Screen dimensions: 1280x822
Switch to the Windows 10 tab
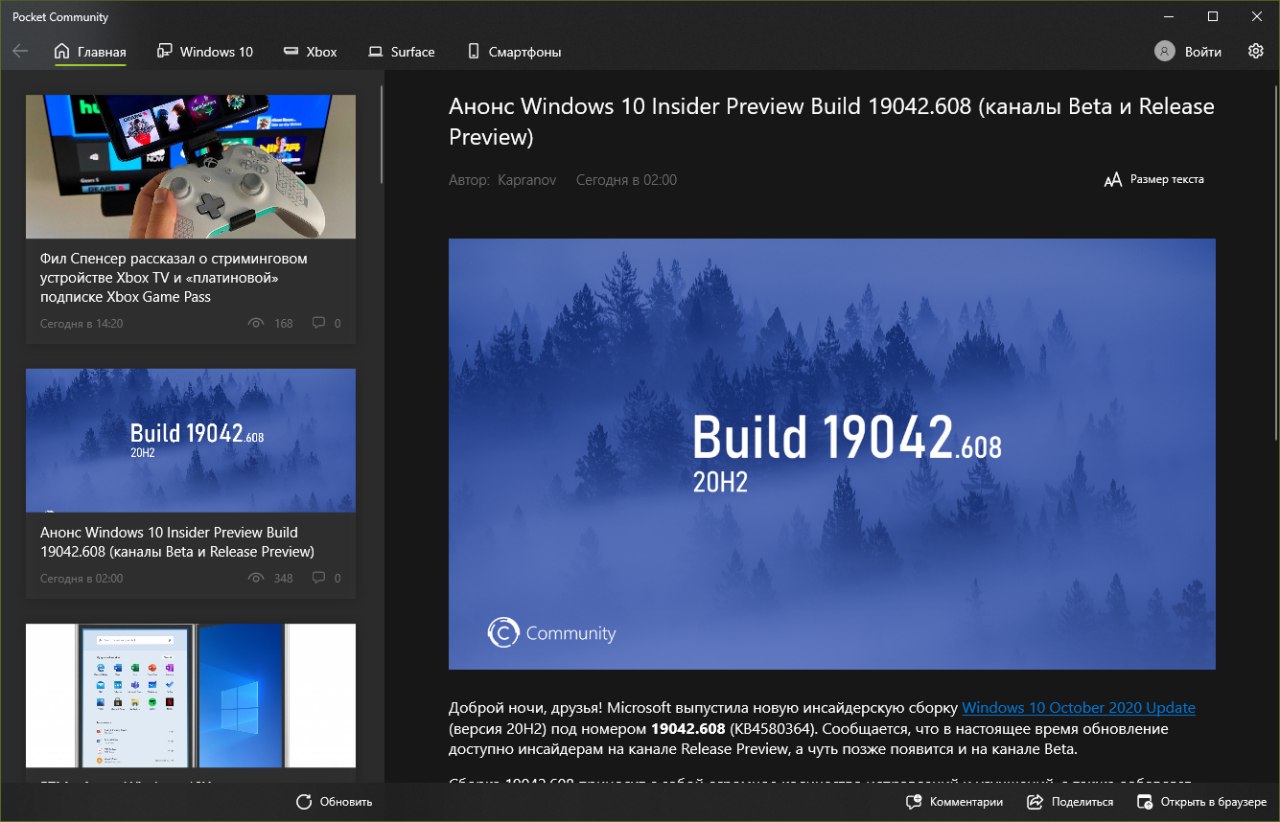click(205, 52)
